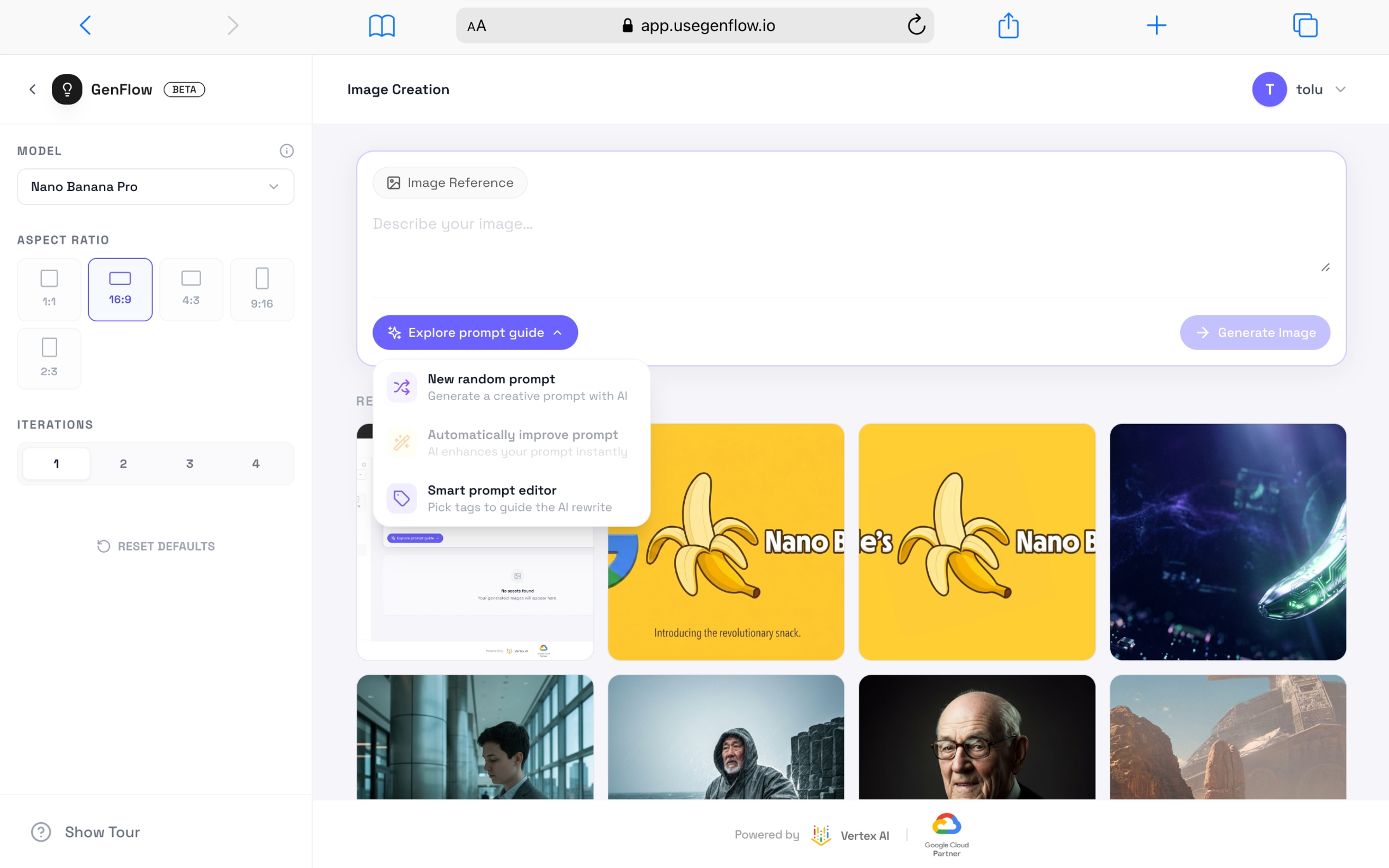Image resolution: width=1389 pixels, height=868 pixels.
Task: Select the 2:3 aspect ratio
Action: point(49,359)
